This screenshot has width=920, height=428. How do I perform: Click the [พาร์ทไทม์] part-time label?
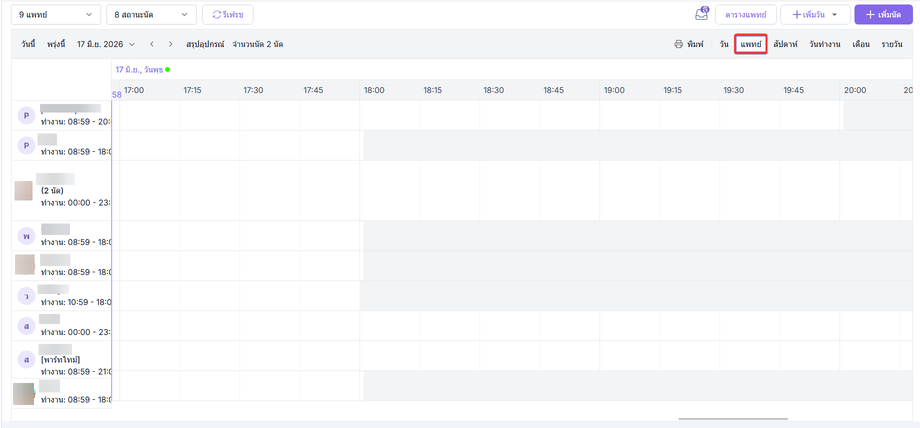click(x=60, y=359)
